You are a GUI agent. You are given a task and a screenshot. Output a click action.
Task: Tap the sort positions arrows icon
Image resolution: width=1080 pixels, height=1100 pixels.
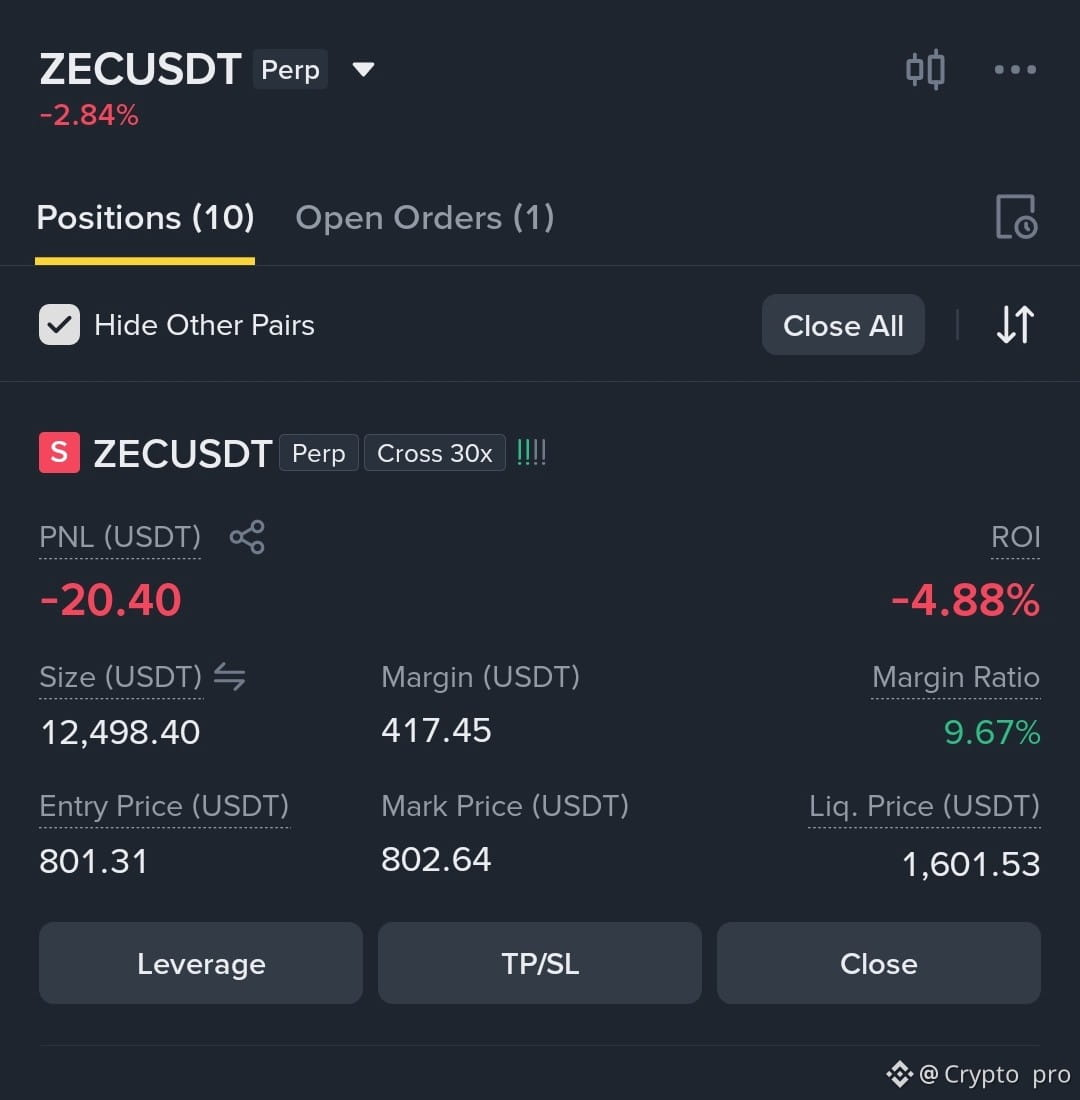(1015, 325)
